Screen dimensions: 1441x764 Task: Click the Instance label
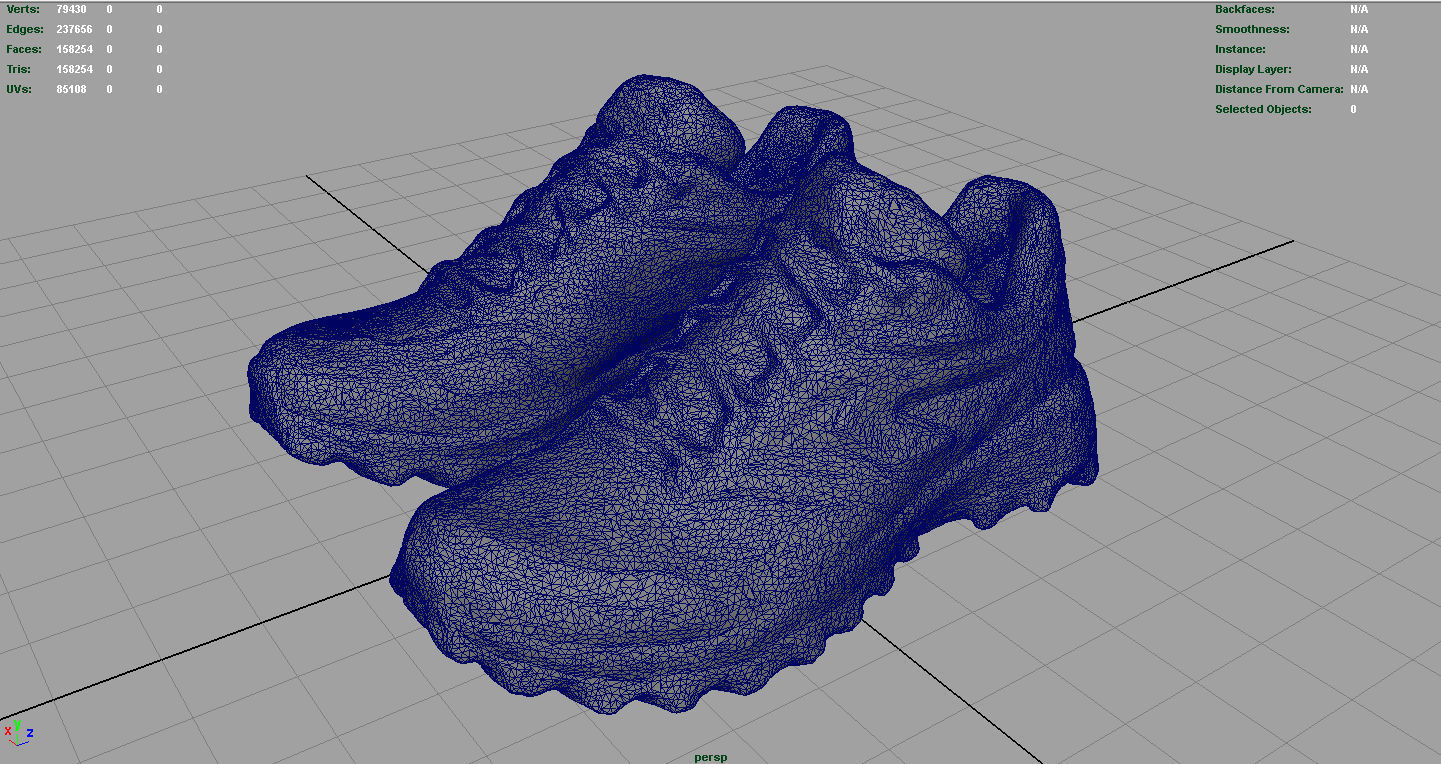(x=1240, y=49)
